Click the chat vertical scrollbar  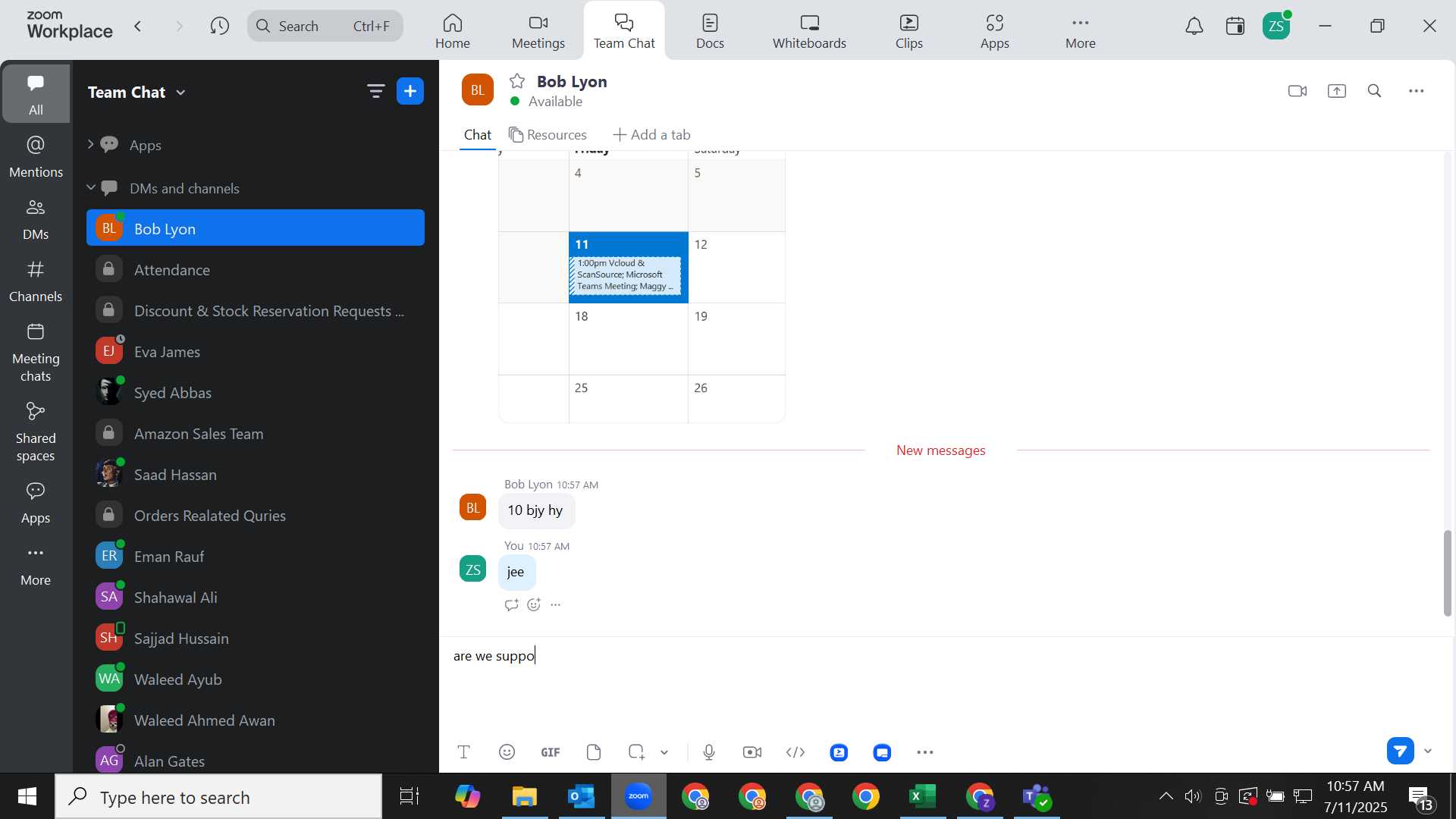pos(1447,573)
